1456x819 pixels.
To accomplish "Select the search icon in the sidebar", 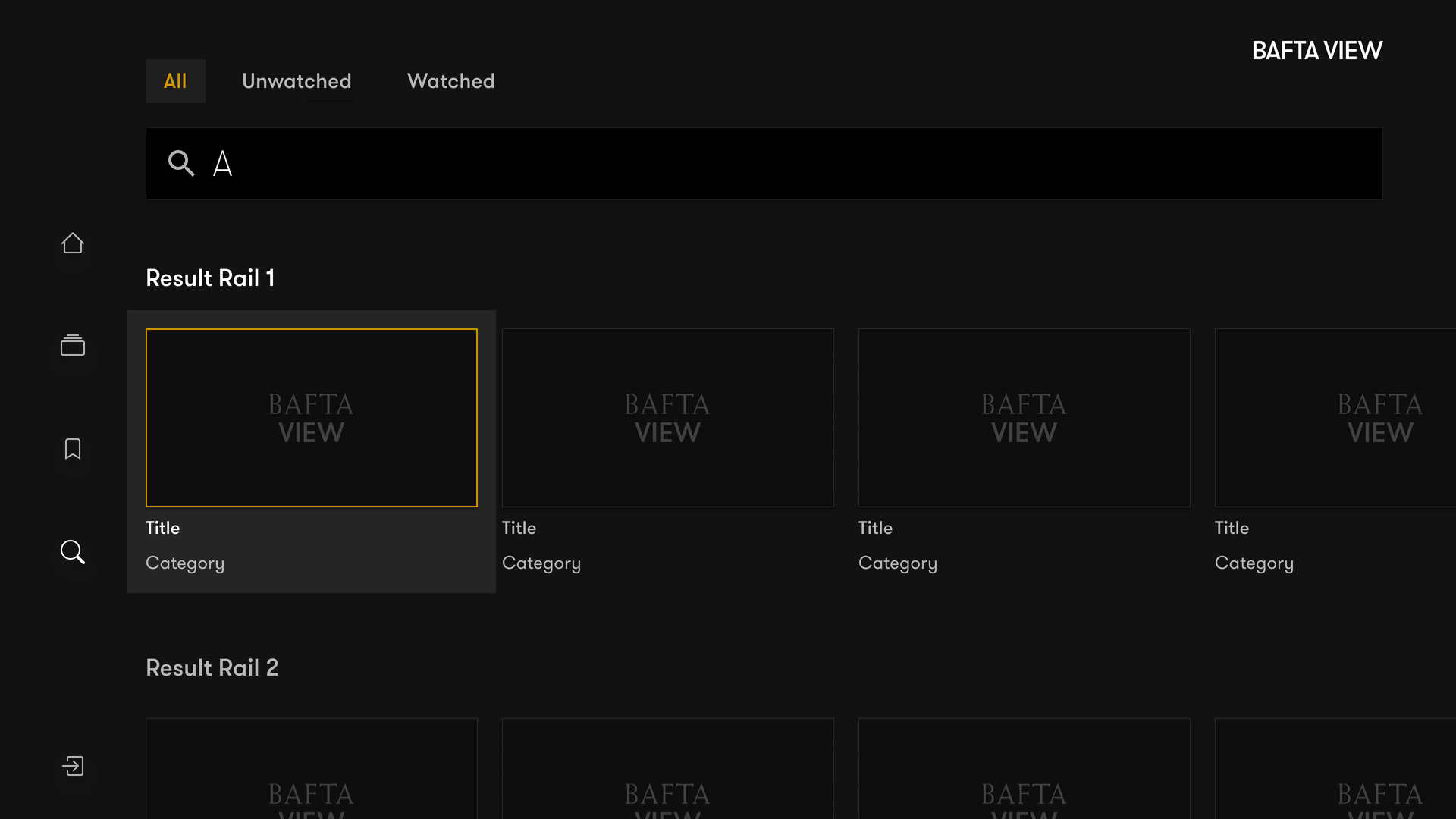I will [72, 552].
